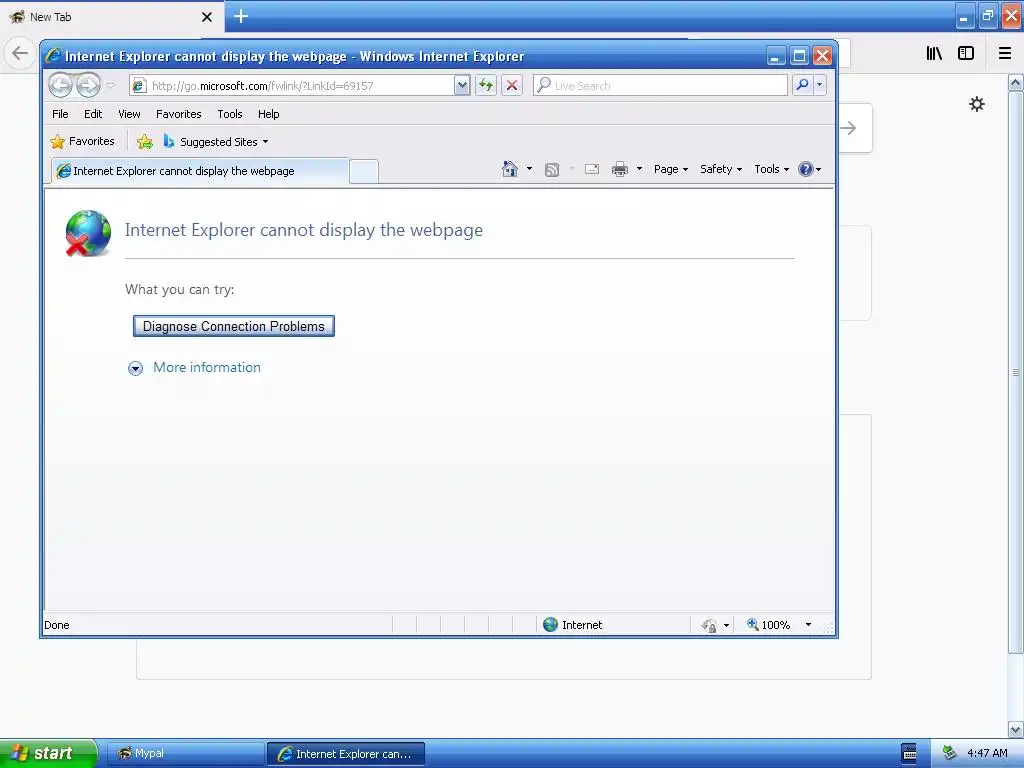
Task: Open the Help menu
Action: point(268,114)
